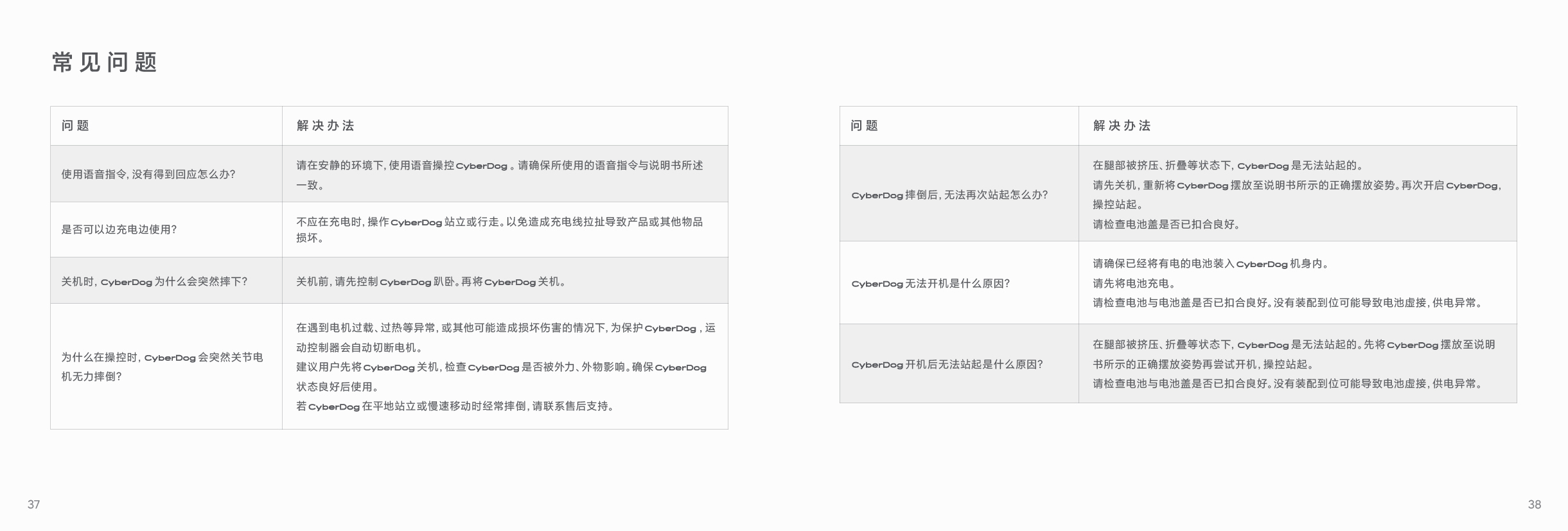Click the line 请检查电池盖是否已扣合良好
This screenshot has width=1568, height=531.
pyautogui.click(x=1167, y=224)
